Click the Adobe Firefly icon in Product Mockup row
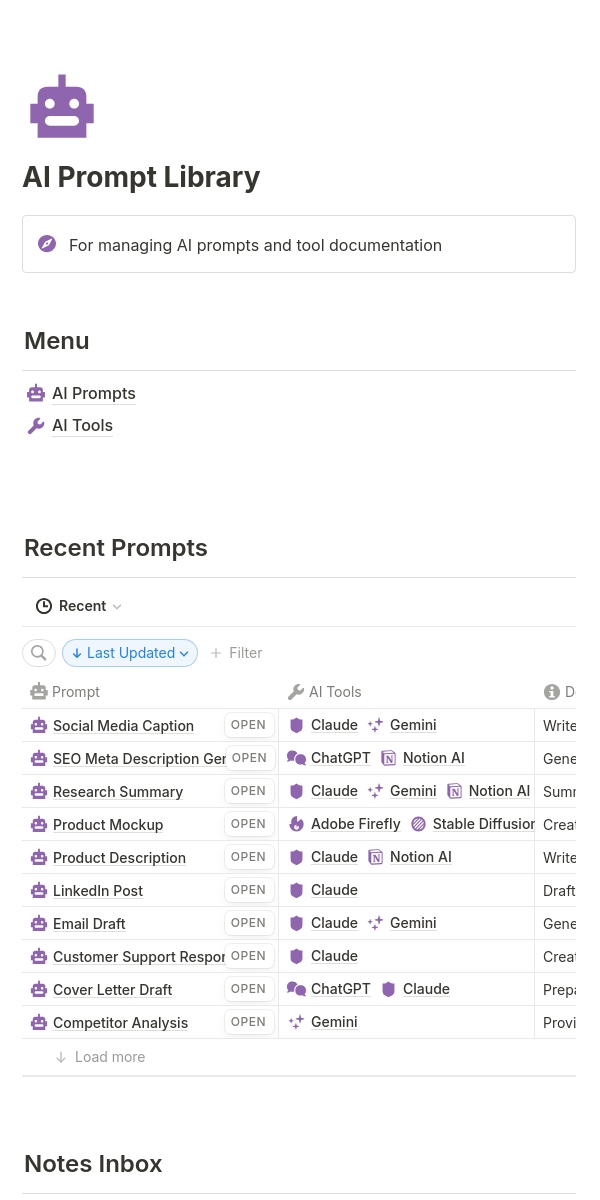This screenshot has width=600, height=1200. click(296, 824)
